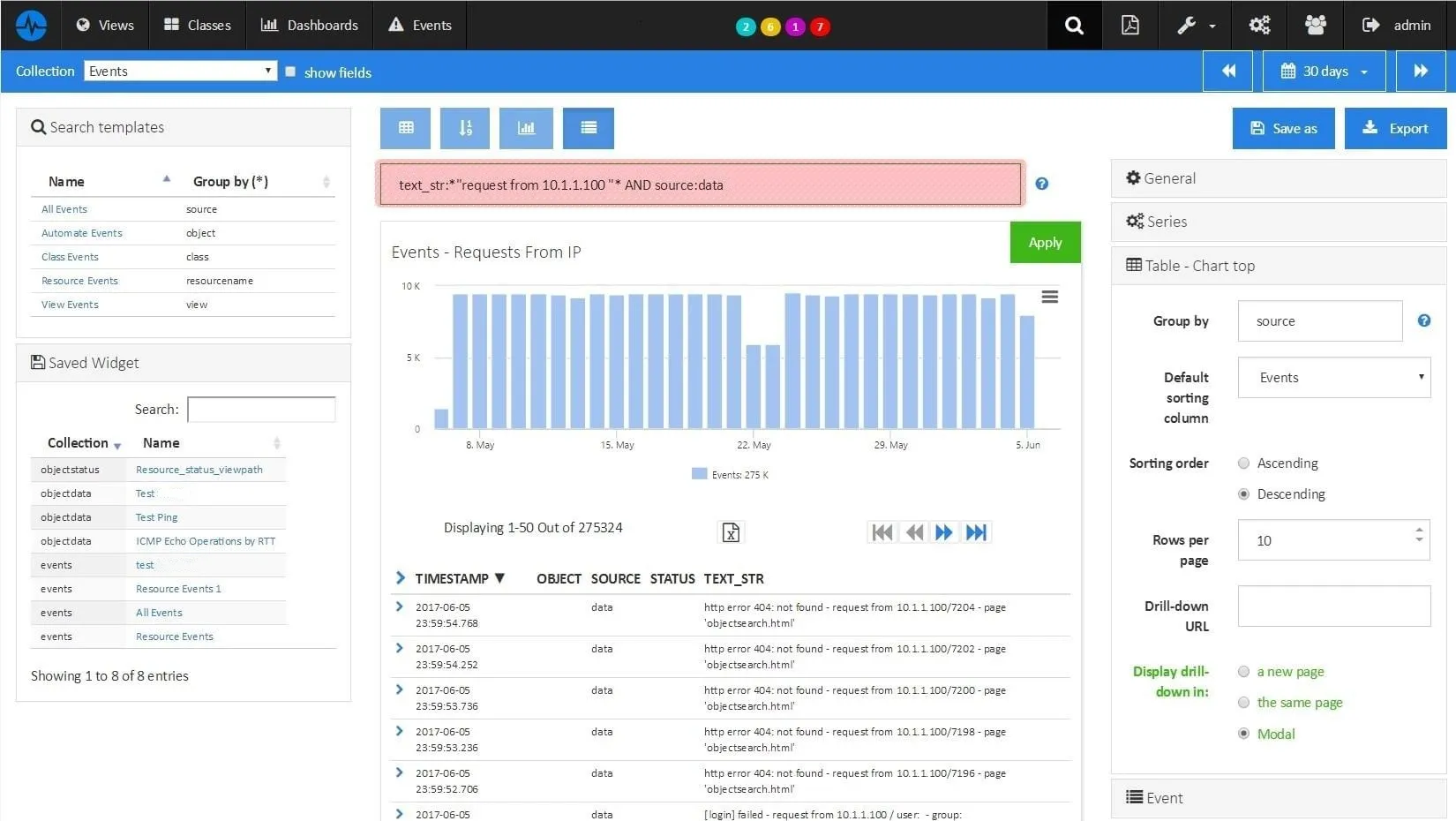Viewport: 1456px width, 821px height.
Task: Enable the show fields checkbox
Action: 290,72
